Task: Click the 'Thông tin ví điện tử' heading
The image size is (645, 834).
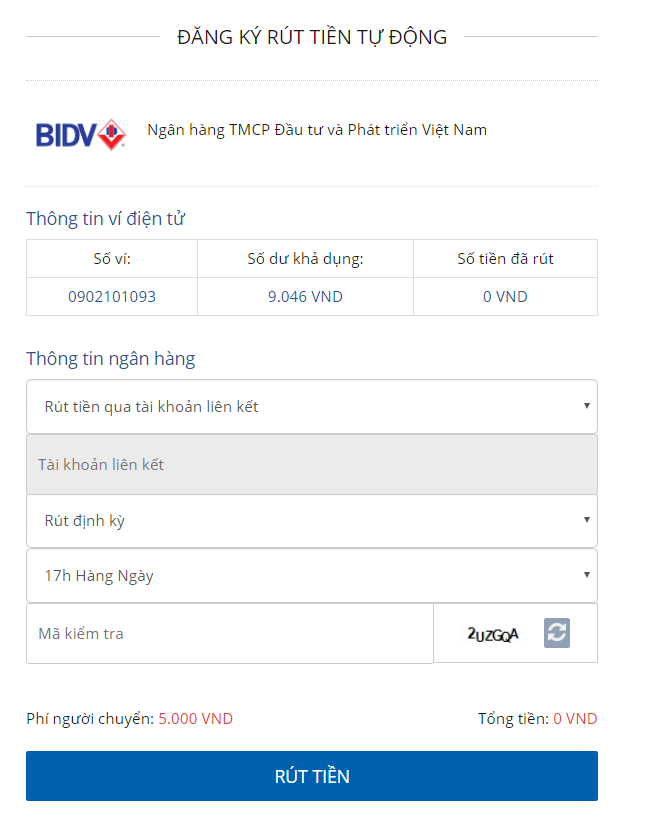Action: click(x=105, y=219)
